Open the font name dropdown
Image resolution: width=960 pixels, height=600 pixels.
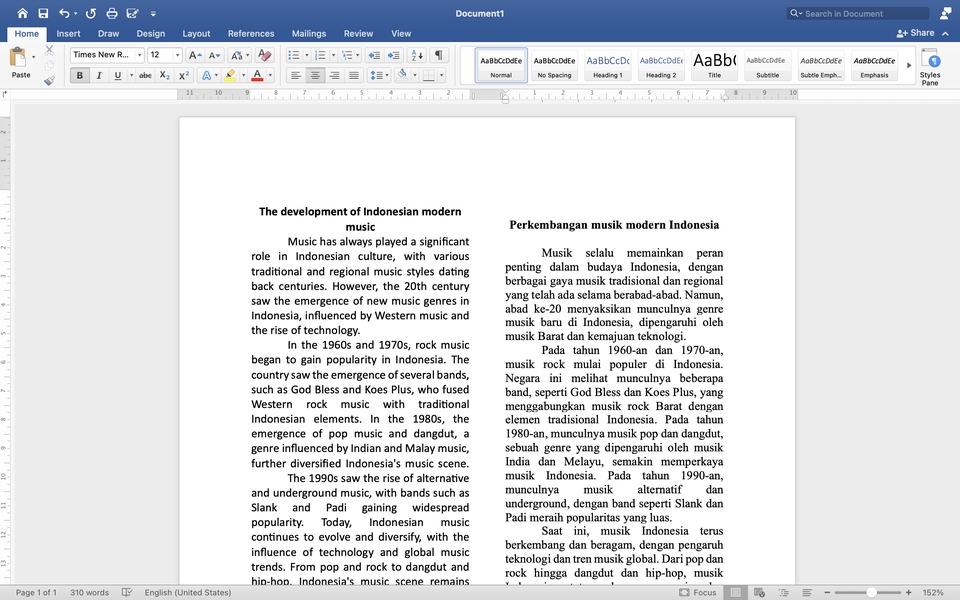coord(140,55)
